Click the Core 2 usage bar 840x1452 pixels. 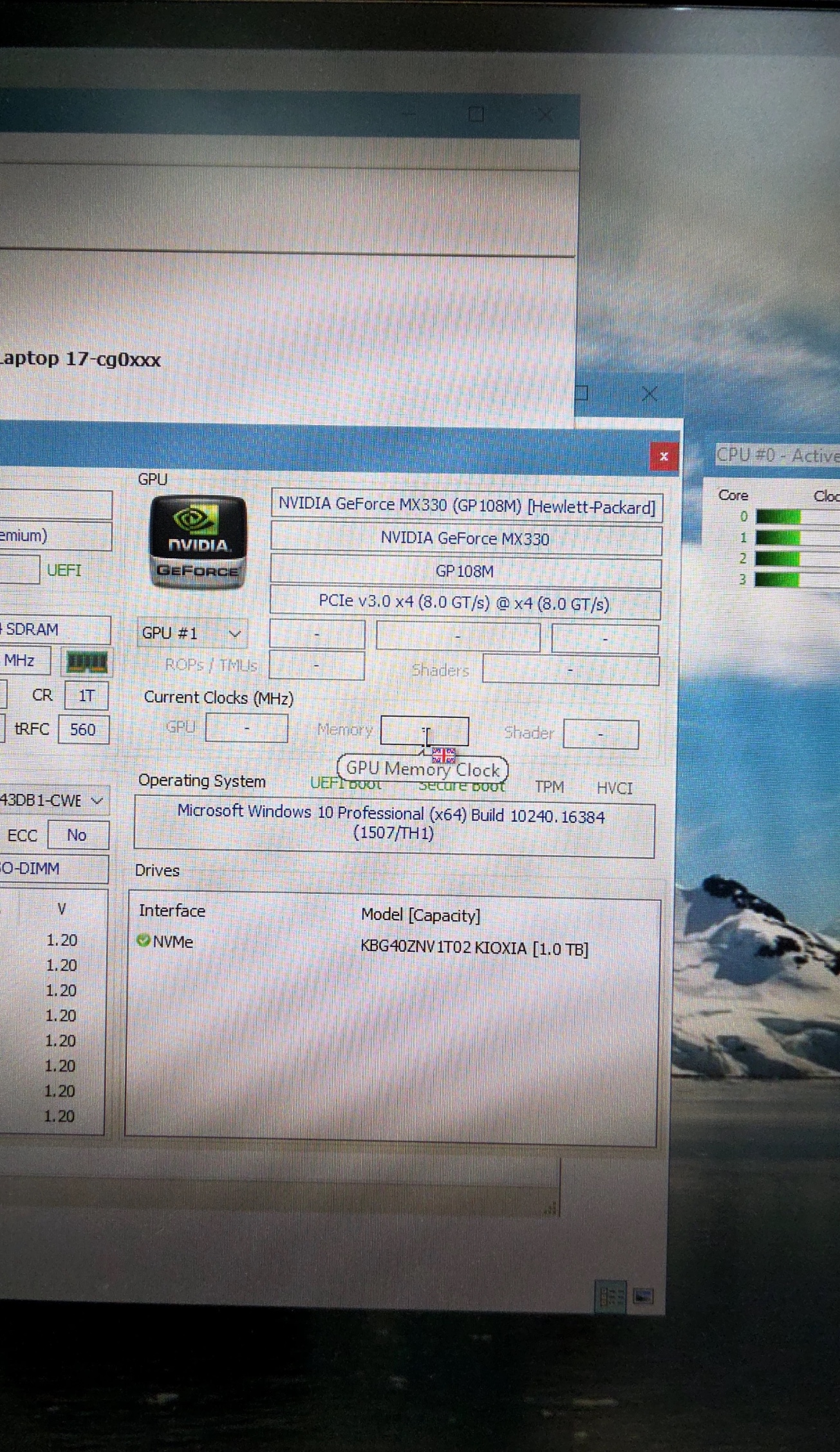click(x=798, y=559)
